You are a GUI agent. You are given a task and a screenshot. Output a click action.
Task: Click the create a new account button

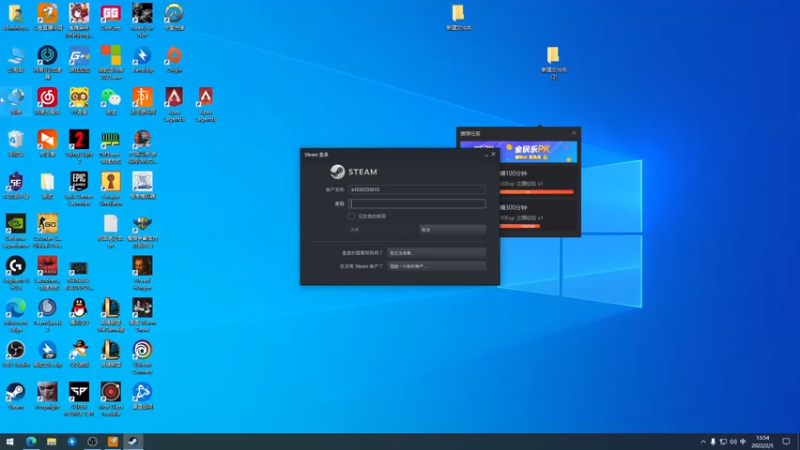(437, 266)
